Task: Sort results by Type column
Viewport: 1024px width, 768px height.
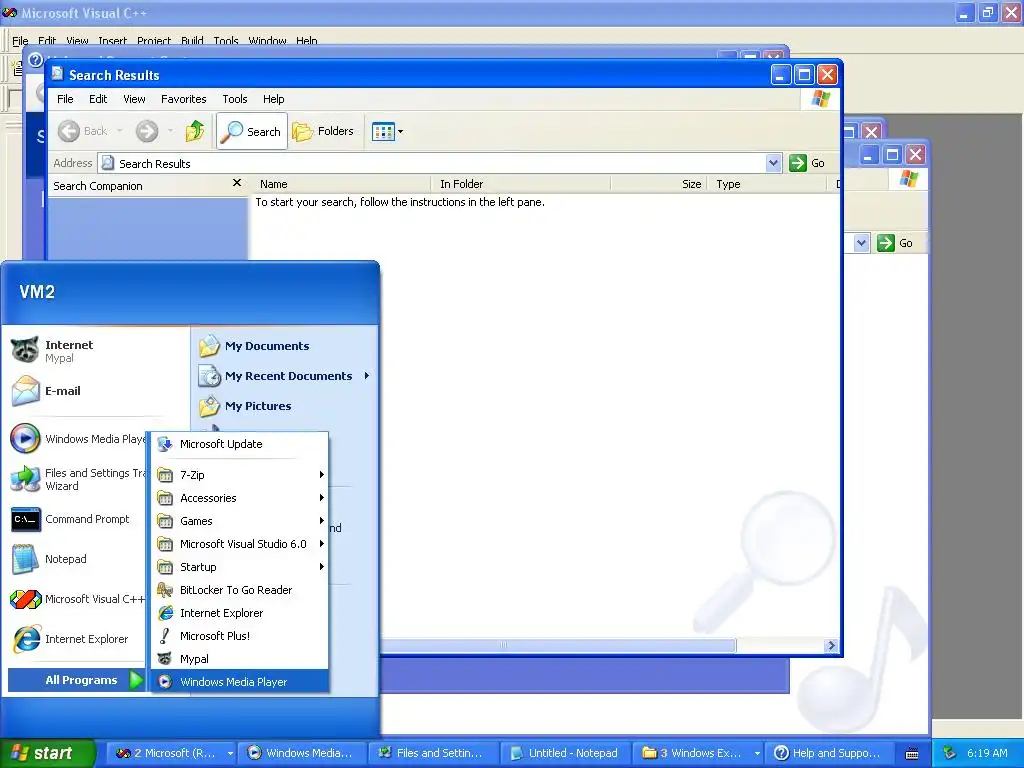Action: pos(767,184)
